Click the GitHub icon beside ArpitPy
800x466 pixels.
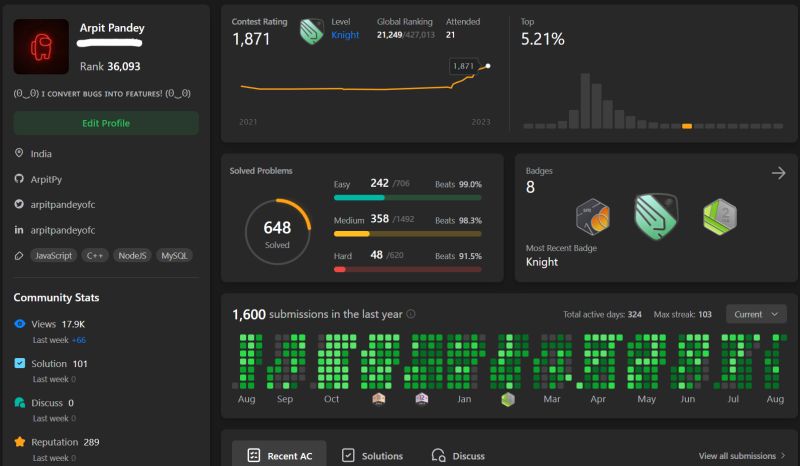coord(19,179)
